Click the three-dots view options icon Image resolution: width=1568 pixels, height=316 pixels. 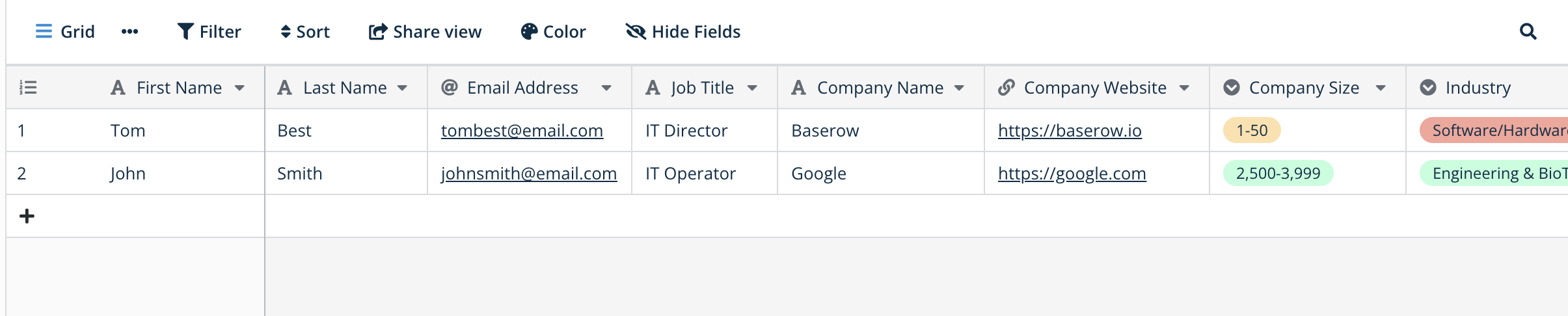pyautogui.click(x=129, y=31)
